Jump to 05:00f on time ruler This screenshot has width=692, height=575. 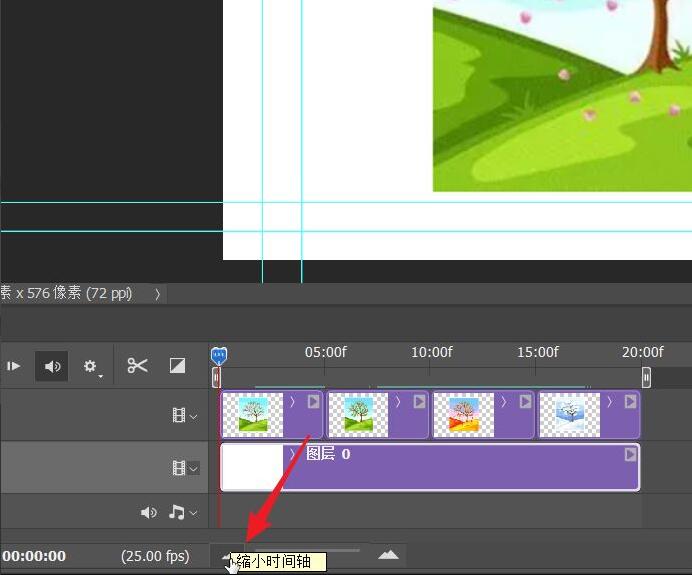click(325, 352)
